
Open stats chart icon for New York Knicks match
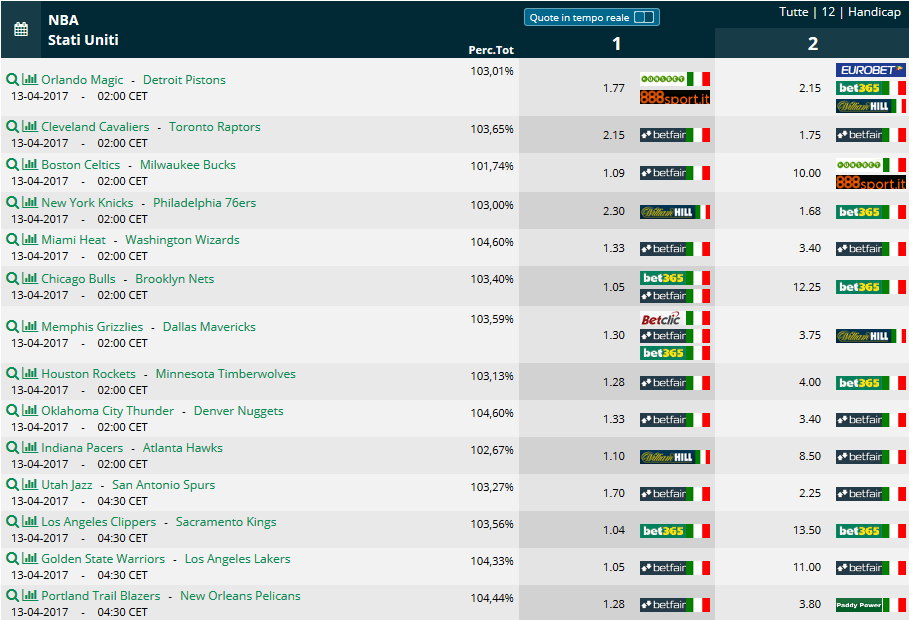pyautogui.click(x=30, y=202)
